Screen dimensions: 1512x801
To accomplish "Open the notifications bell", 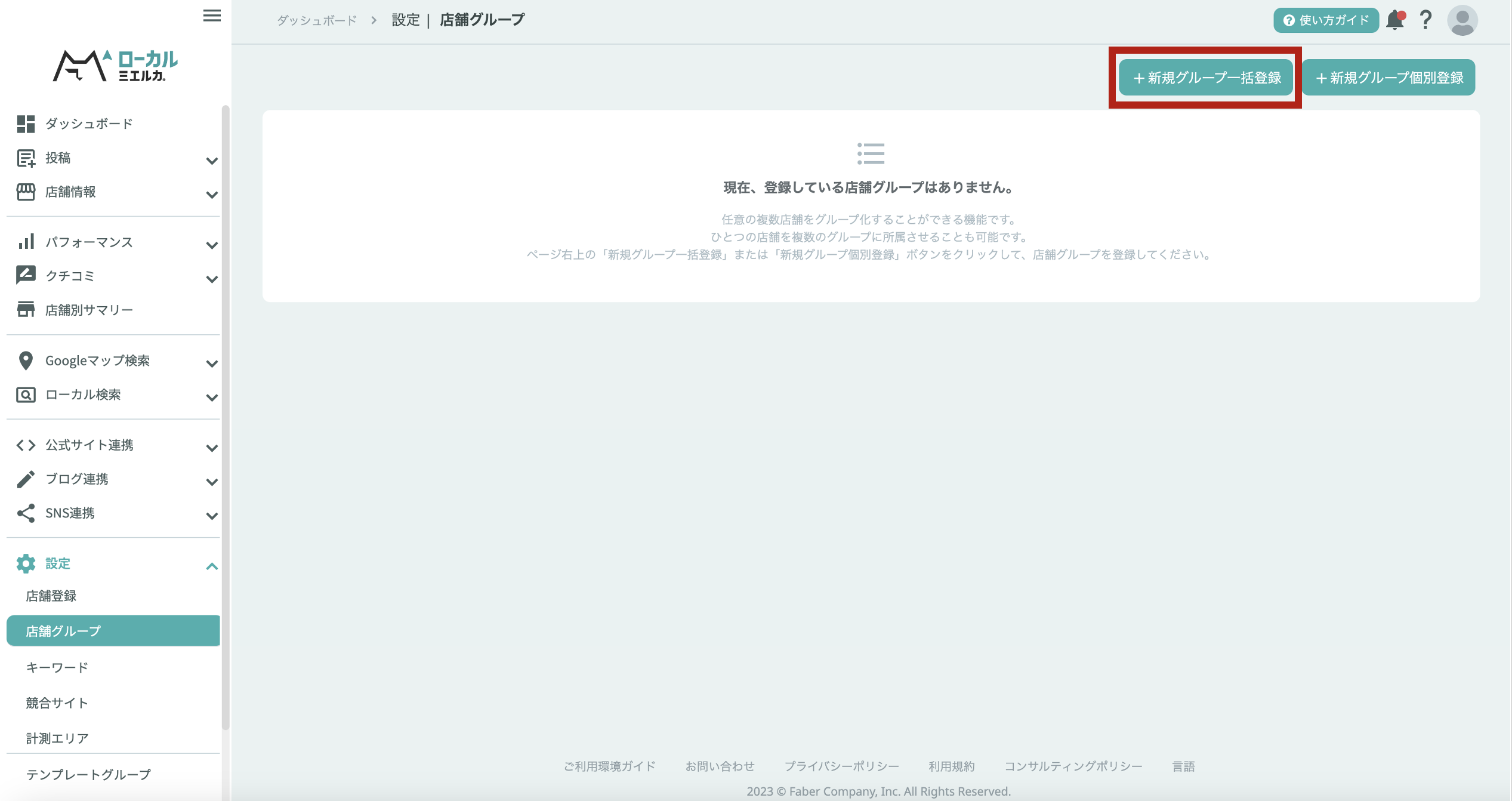I will click(x=1394, y=20).
